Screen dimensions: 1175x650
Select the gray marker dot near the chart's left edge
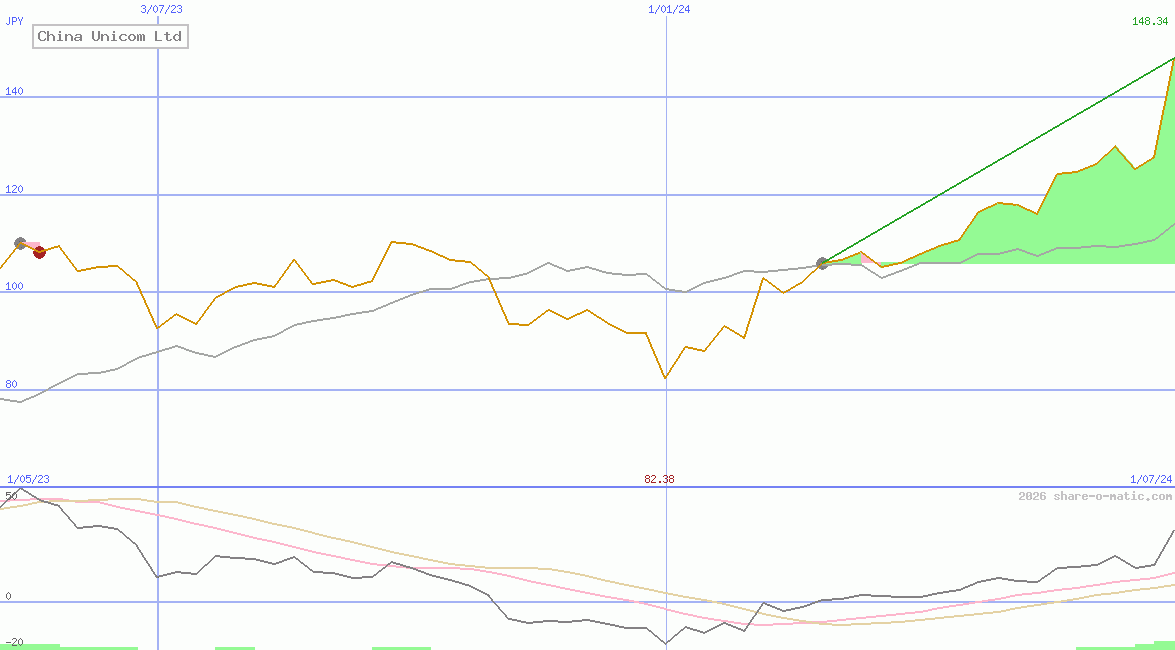[19, 241]
